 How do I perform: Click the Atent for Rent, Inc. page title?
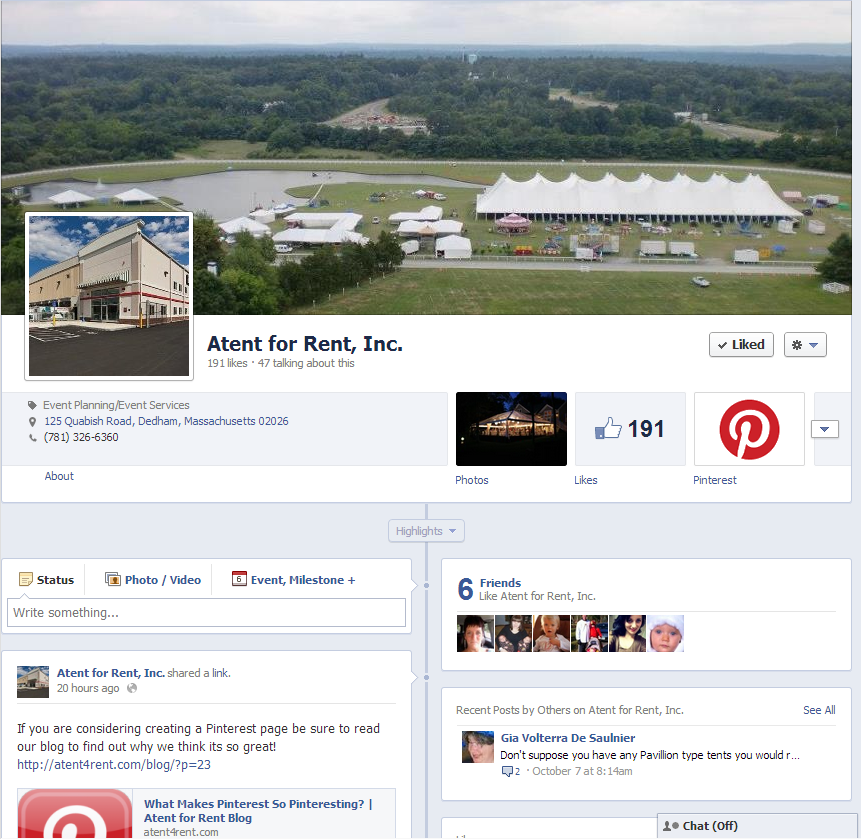tap(305, 344)
